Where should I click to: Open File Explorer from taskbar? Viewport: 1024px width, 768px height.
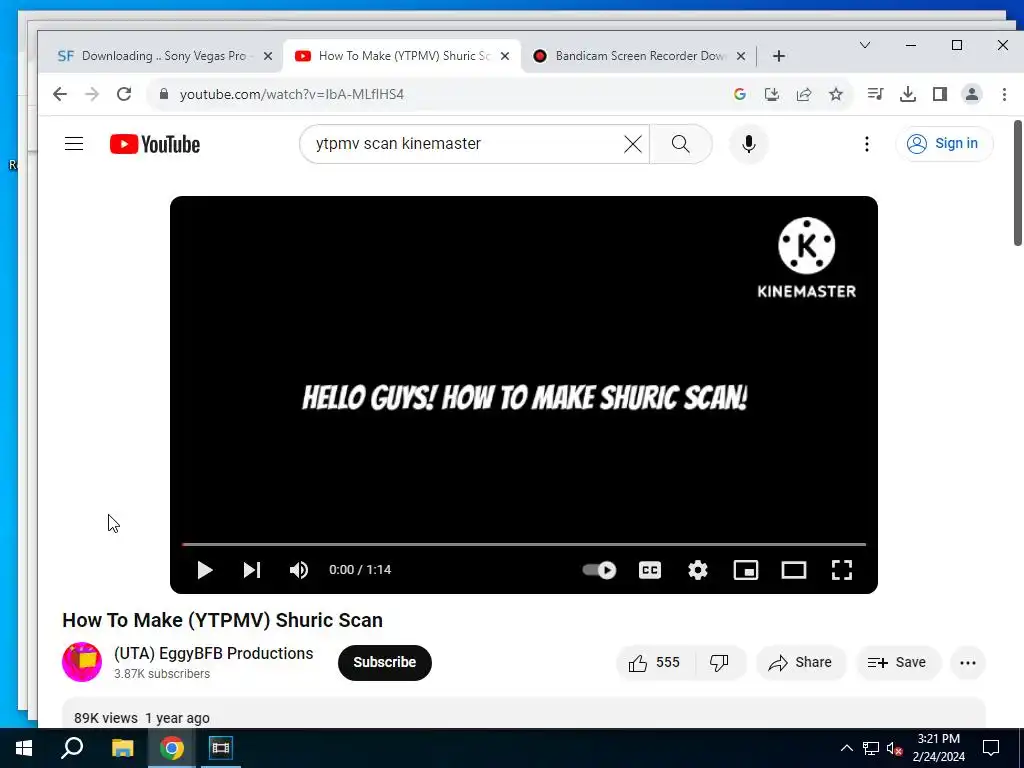122,748
